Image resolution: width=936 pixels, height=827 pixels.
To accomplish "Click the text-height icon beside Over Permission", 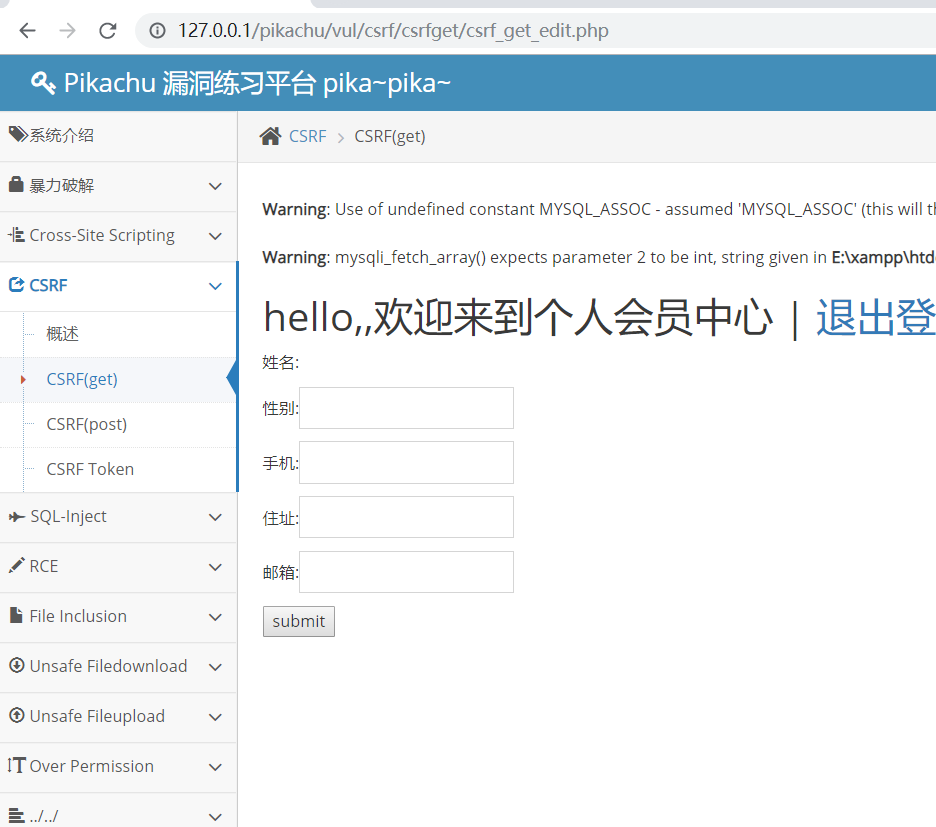I will point(17,765).
